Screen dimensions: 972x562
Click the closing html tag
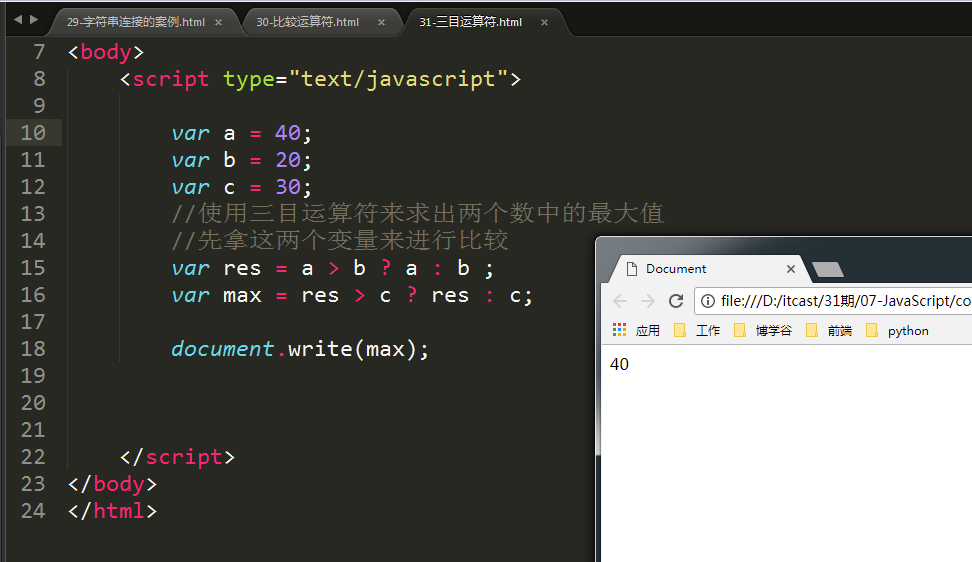point(112,511)
